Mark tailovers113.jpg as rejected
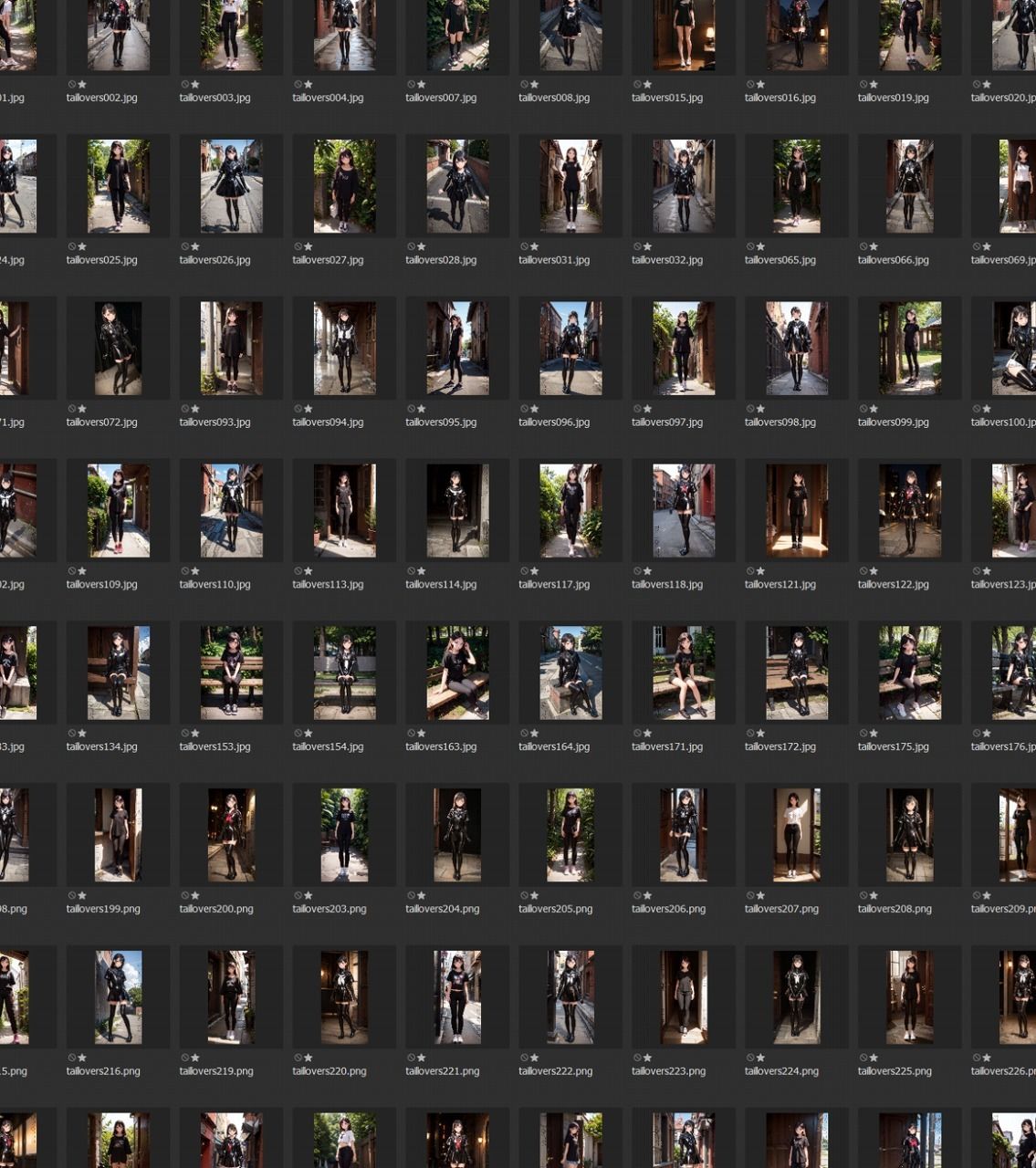This screenshot has height=1168, width=1036. coord(298,571)
